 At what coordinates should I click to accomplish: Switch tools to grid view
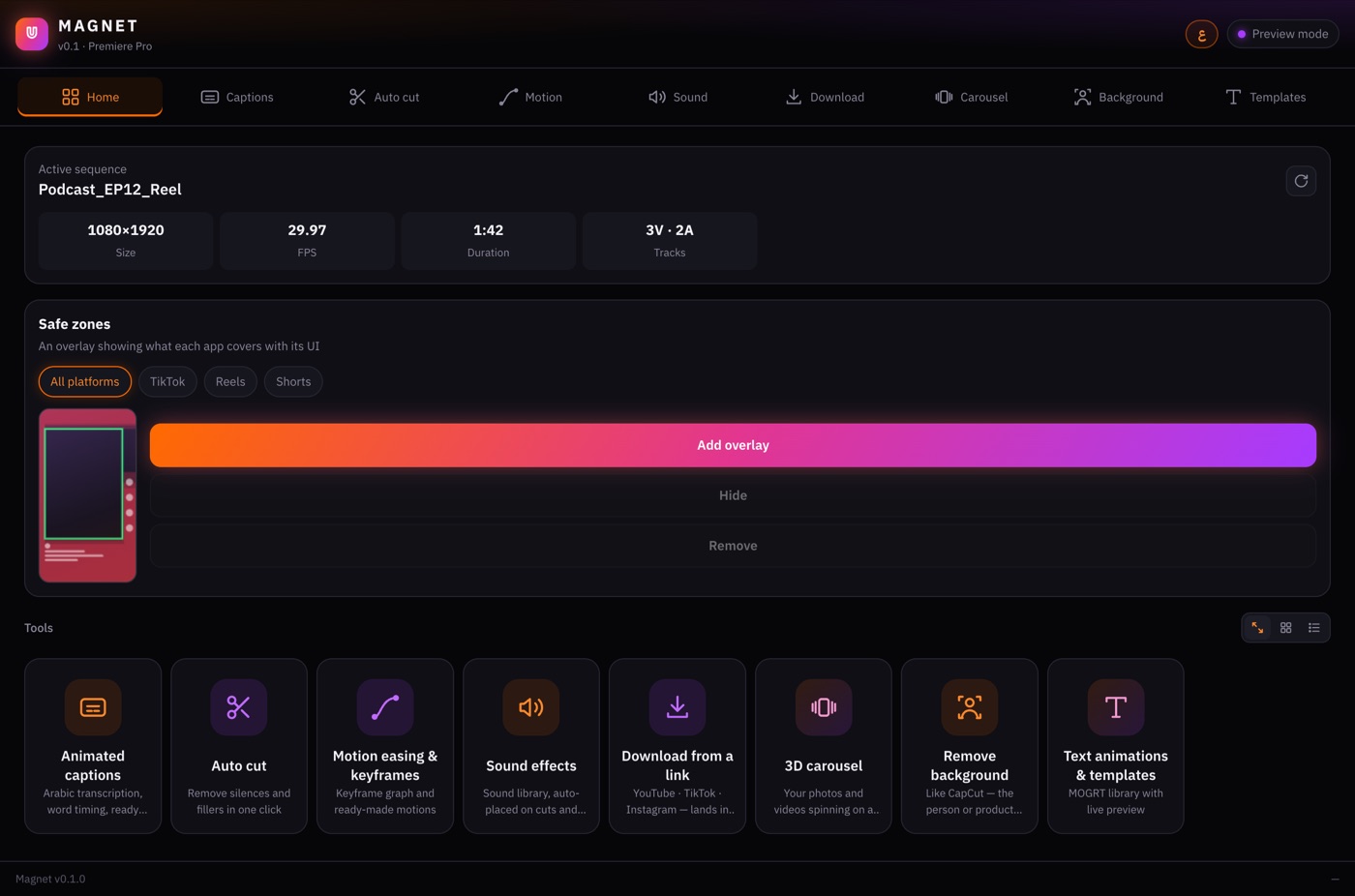tap(1285, 628)
